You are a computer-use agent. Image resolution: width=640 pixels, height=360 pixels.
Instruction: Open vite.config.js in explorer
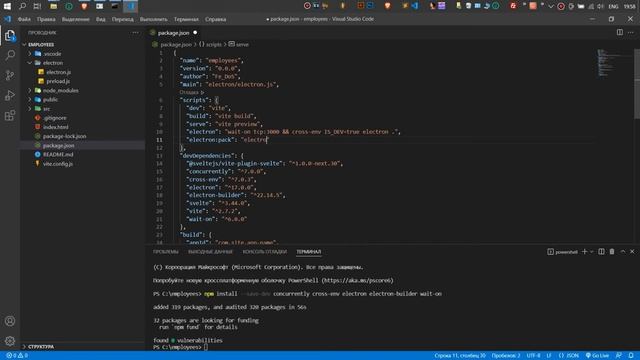(x=58, y=164)
